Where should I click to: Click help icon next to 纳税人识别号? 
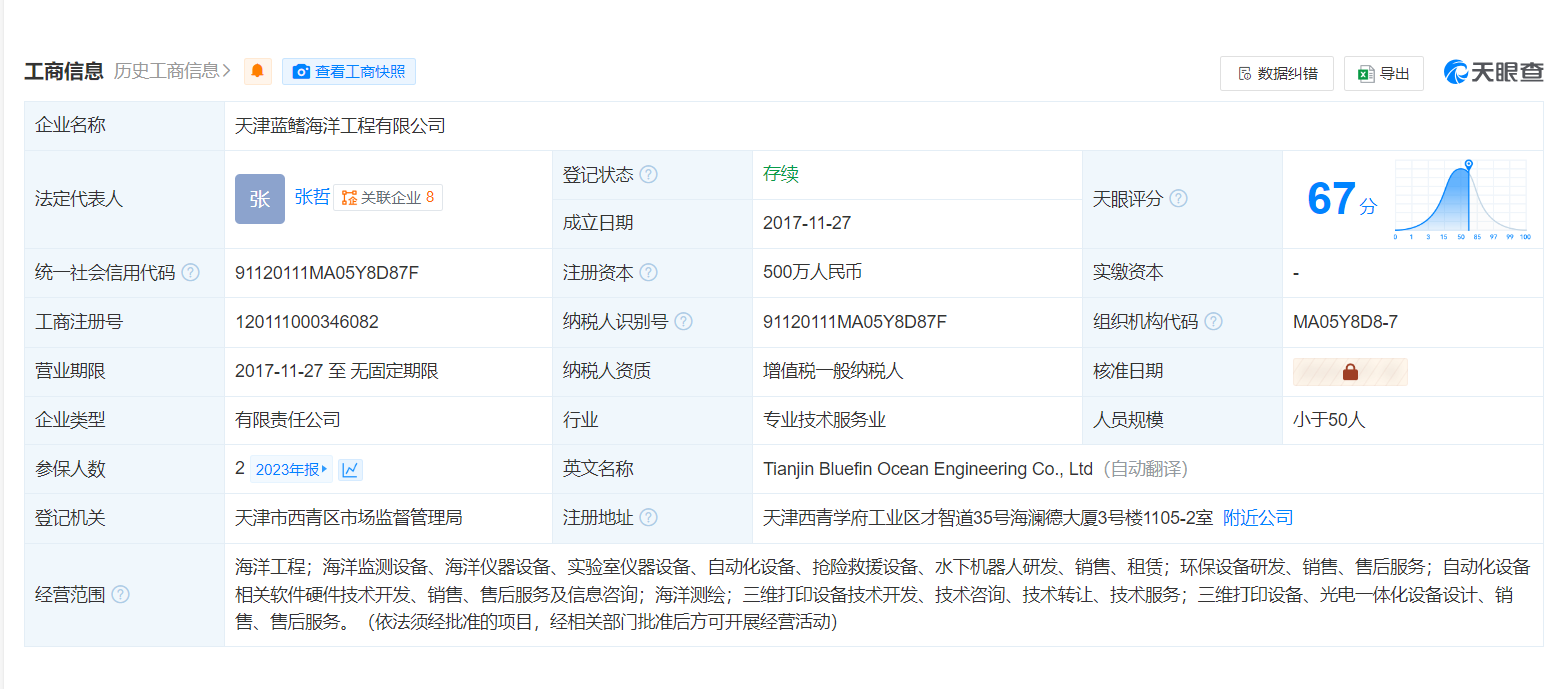click(x=684, y=322)
